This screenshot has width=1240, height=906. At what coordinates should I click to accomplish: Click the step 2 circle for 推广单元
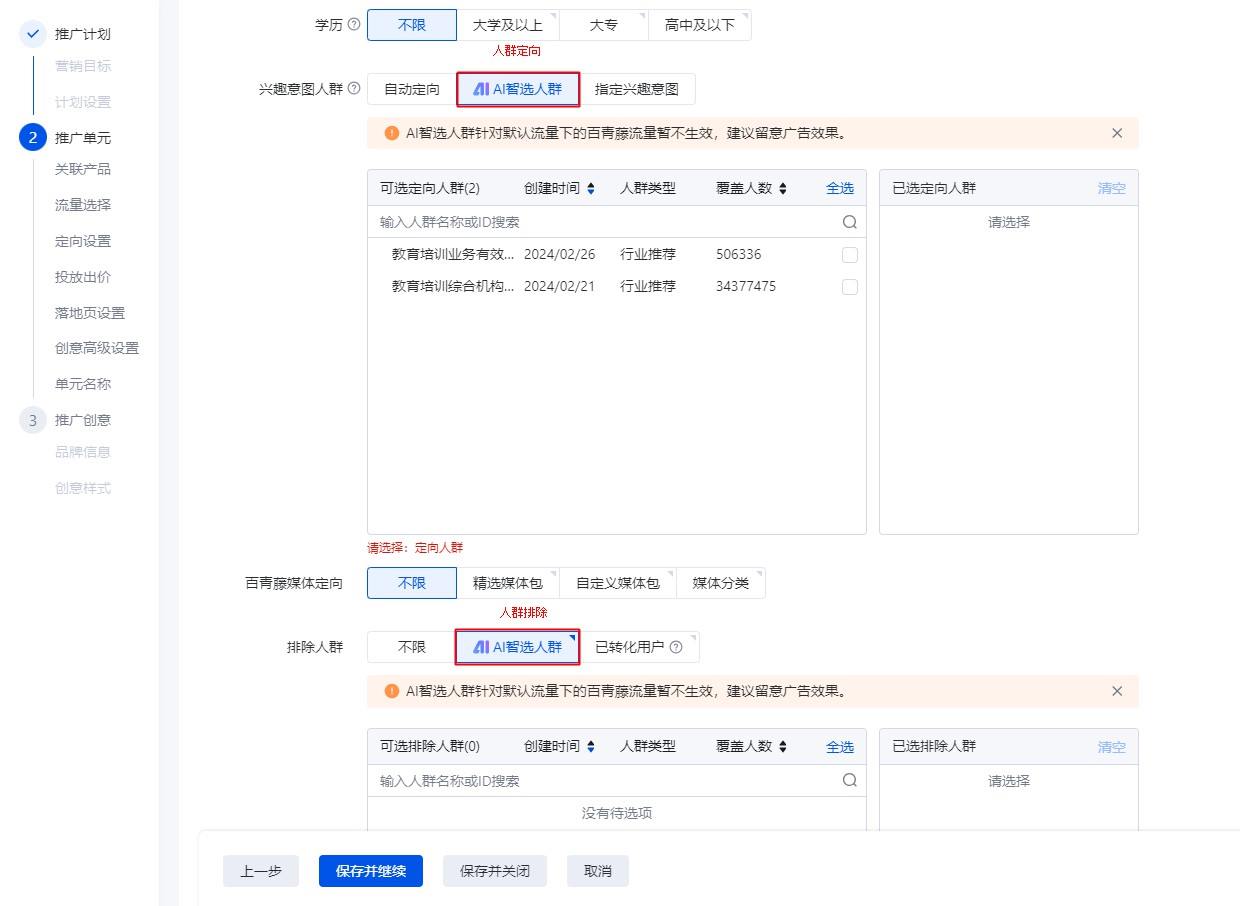tap(32, 138)
